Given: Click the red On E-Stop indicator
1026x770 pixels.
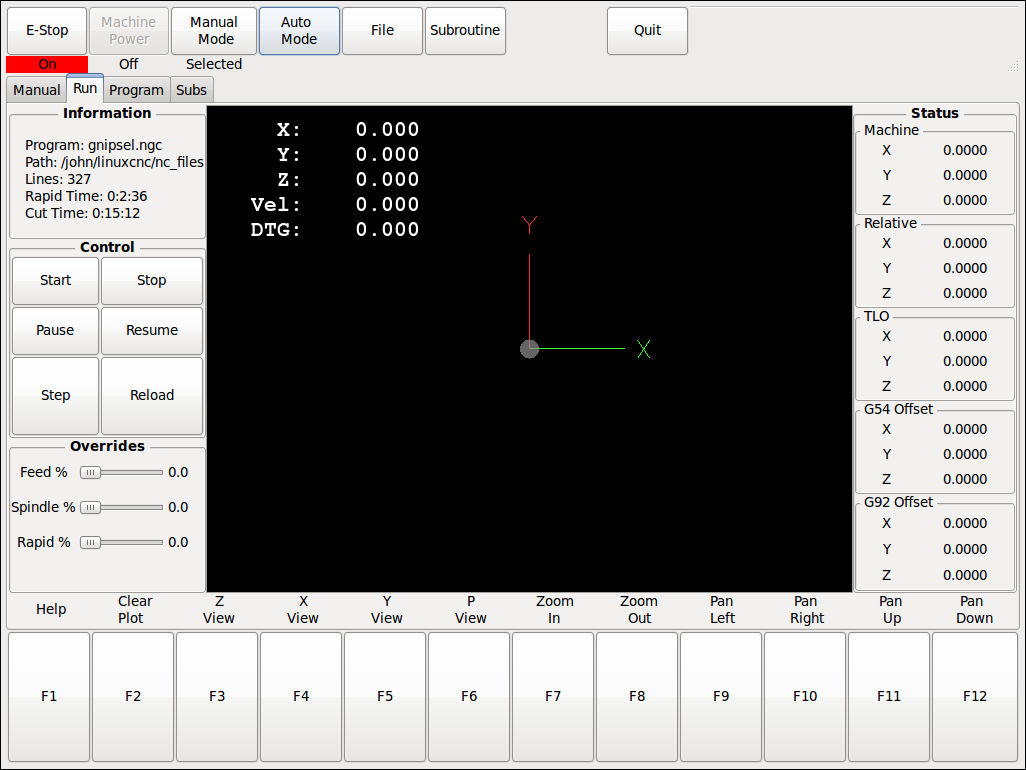Looking at the screenshot, I should coord(47,64).
